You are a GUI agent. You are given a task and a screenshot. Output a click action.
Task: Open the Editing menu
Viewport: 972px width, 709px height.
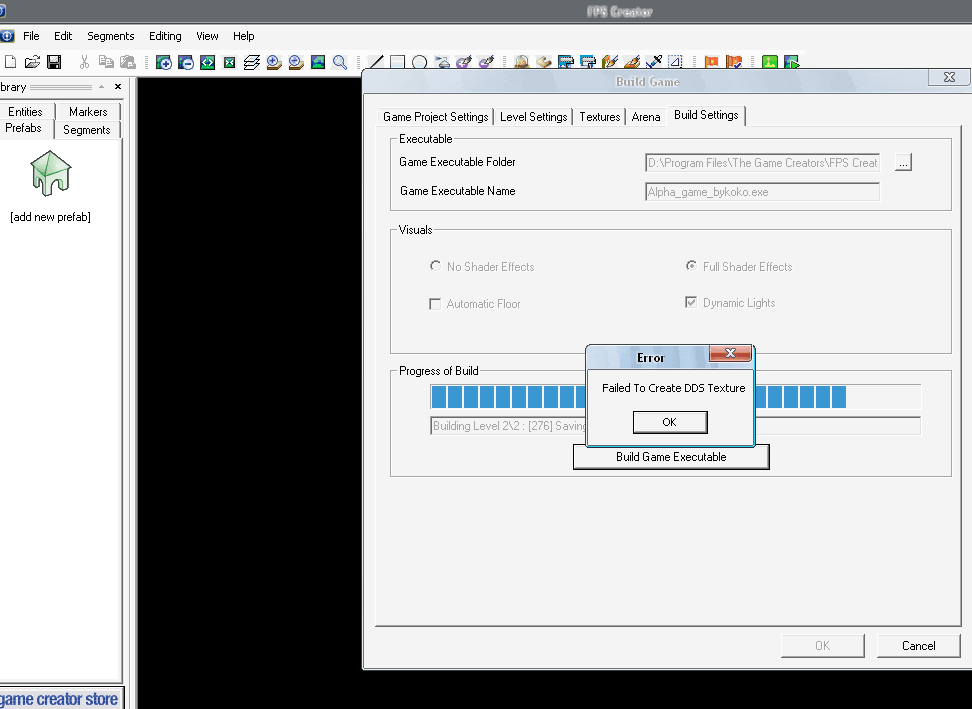(x=165, y=36)
